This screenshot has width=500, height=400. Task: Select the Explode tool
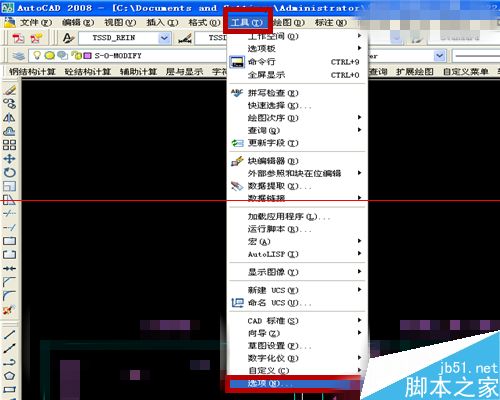click(x=9, y=310)
